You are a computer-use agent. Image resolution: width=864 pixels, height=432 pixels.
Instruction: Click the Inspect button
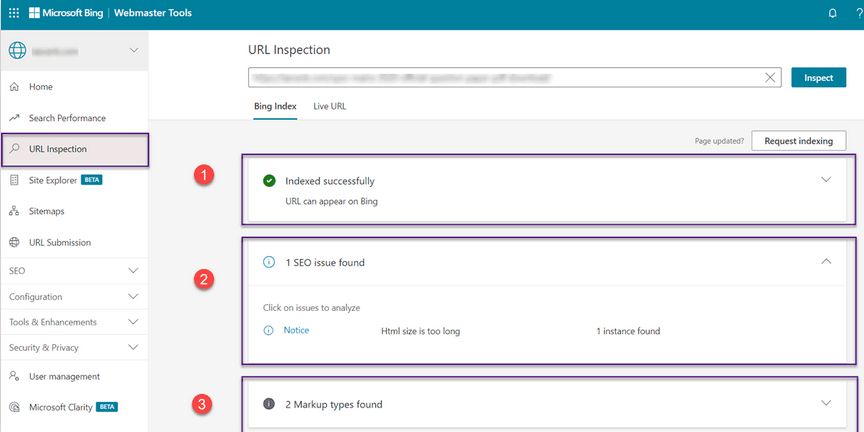pos(818,78)
